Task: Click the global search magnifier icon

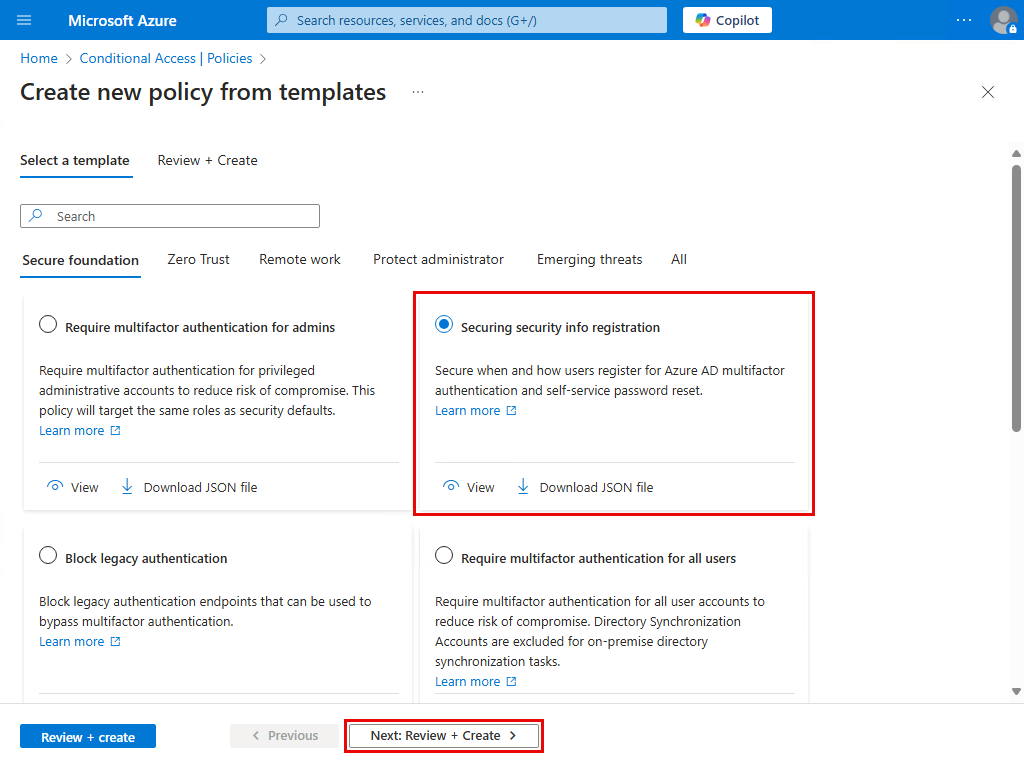Action: pyautogui.click(x=281, y=20)
